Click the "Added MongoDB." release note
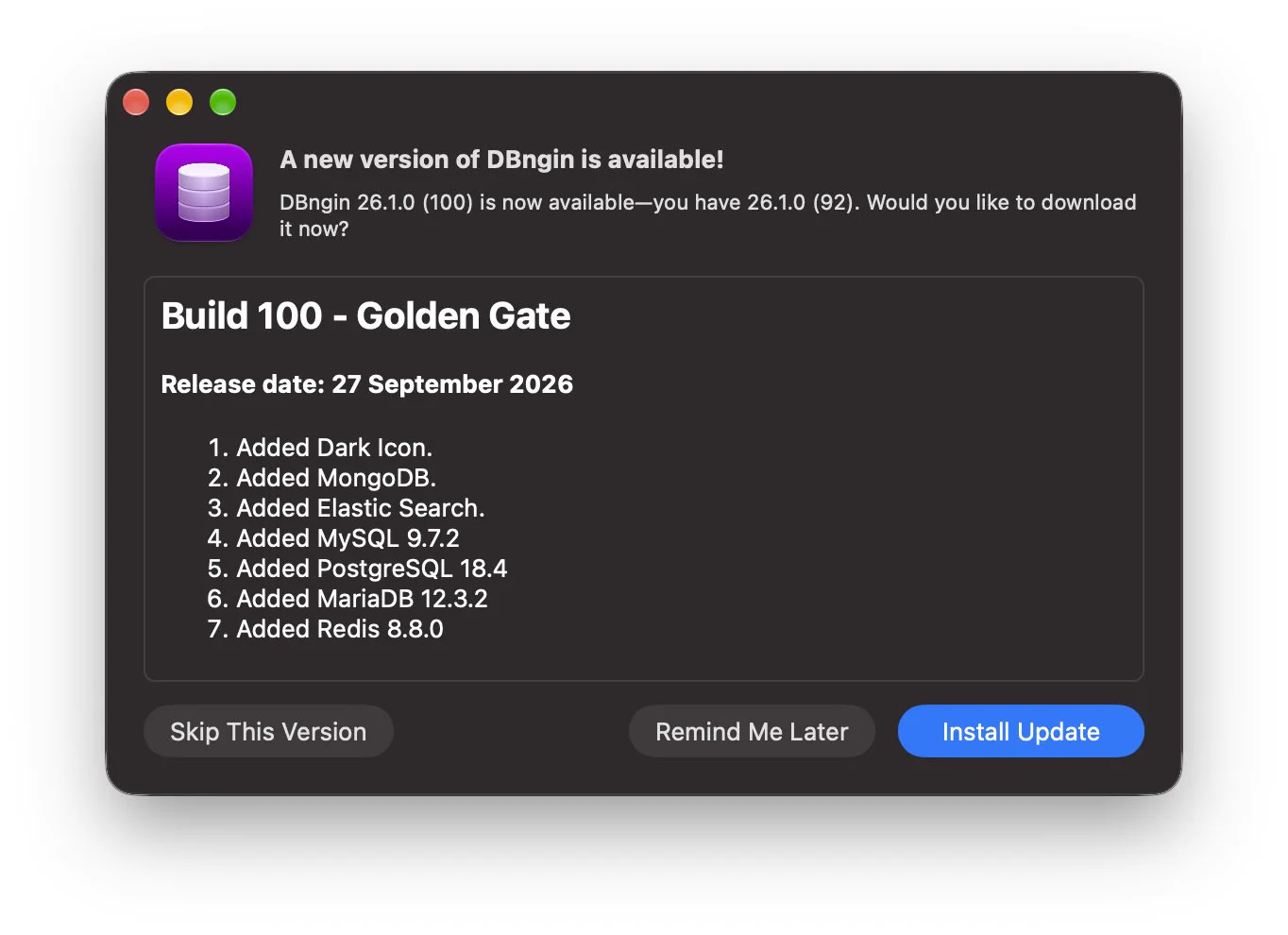This screenshot has height=935, width=1288. point(336,478)
